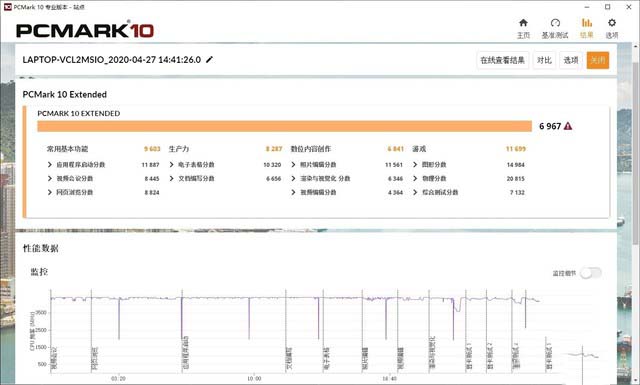Click the overall score 6 967
640x385 pixels.
(550, 126)
